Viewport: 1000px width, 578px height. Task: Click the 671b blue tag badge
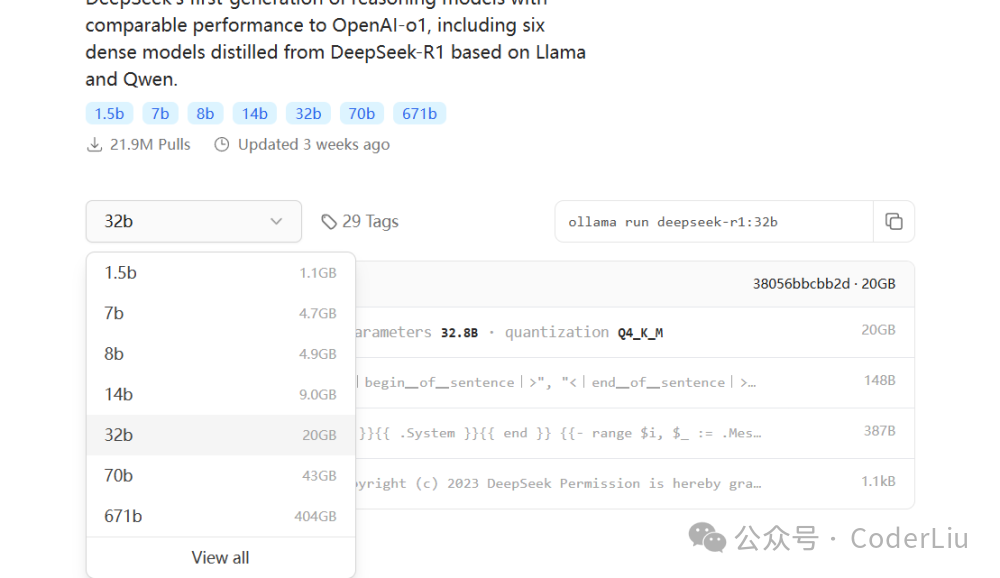pyautogui.click(x=419, y=114)
